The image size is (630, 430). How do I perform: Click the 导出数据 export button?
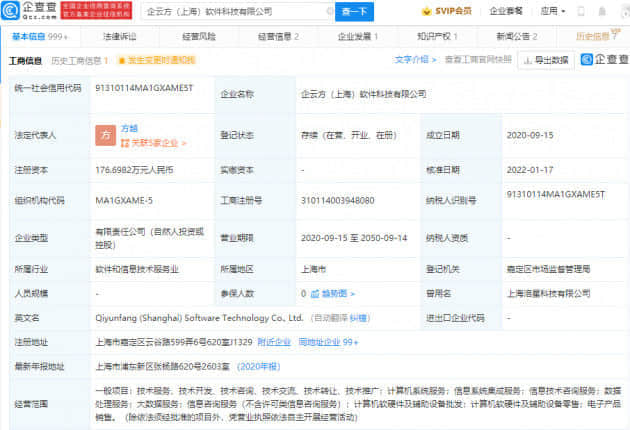coord(546,60)
